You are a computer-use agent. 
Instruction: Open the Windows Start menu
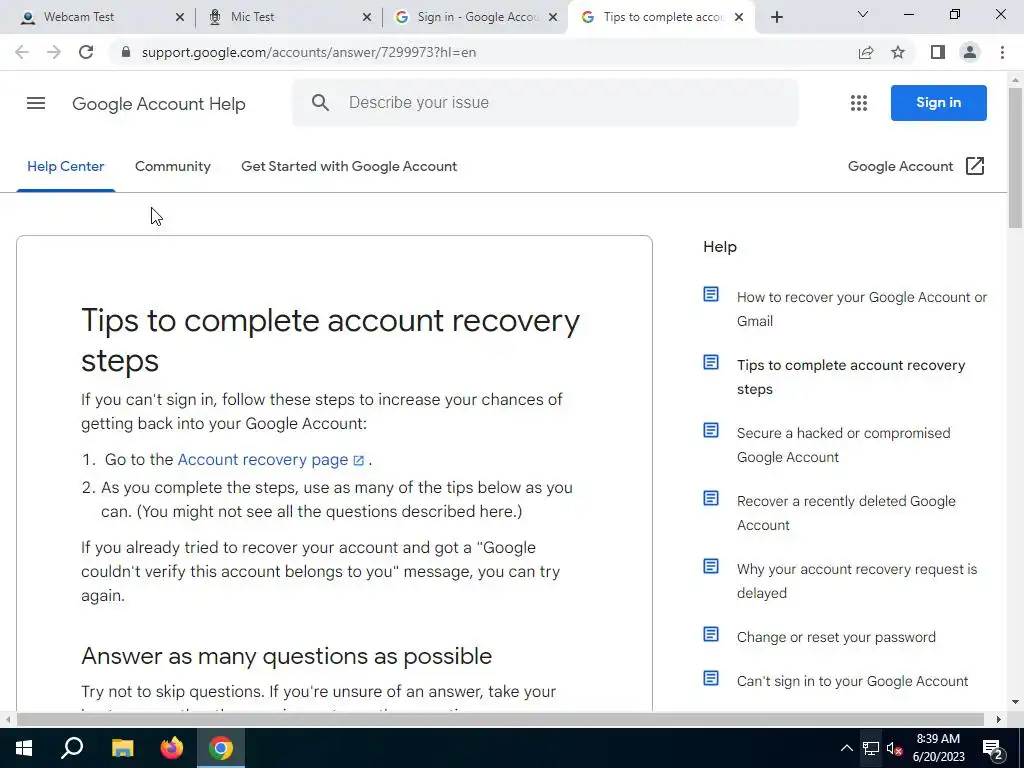pyautogui.click(x=24, y=748)
